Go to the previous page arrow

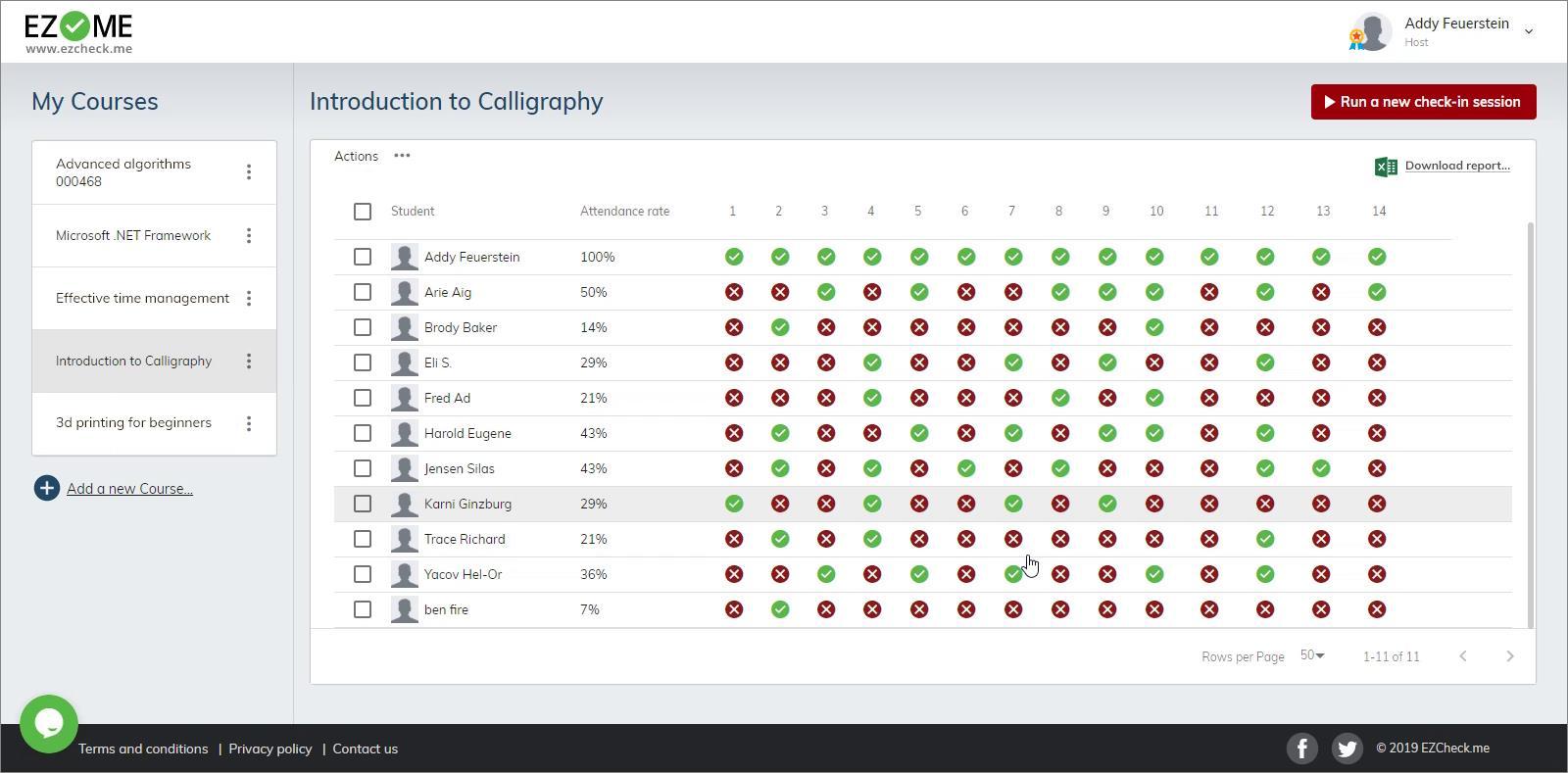(1462, 656)
